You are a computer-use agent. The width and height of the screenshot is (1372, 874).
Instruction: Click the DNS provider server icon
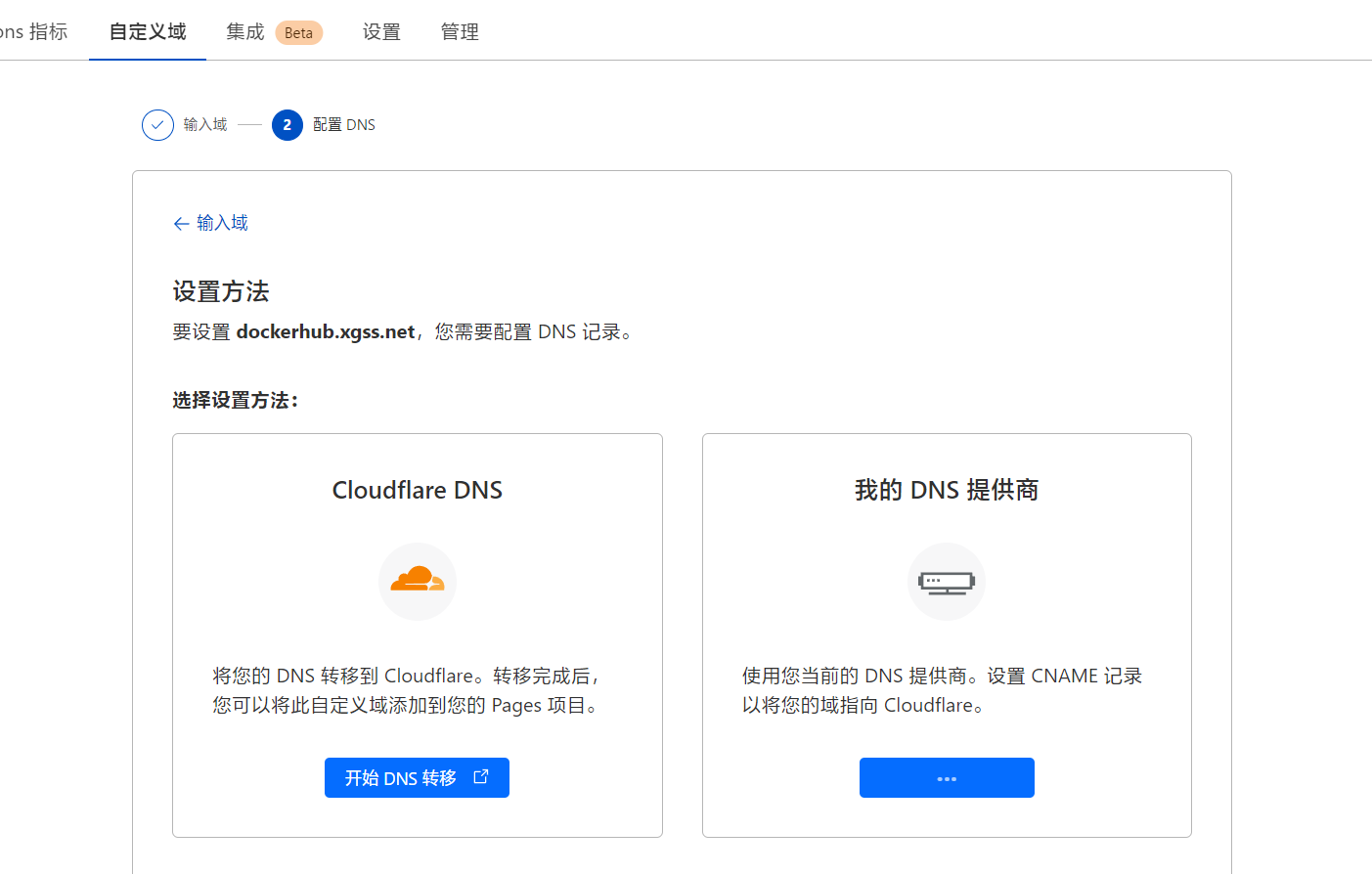946,583
